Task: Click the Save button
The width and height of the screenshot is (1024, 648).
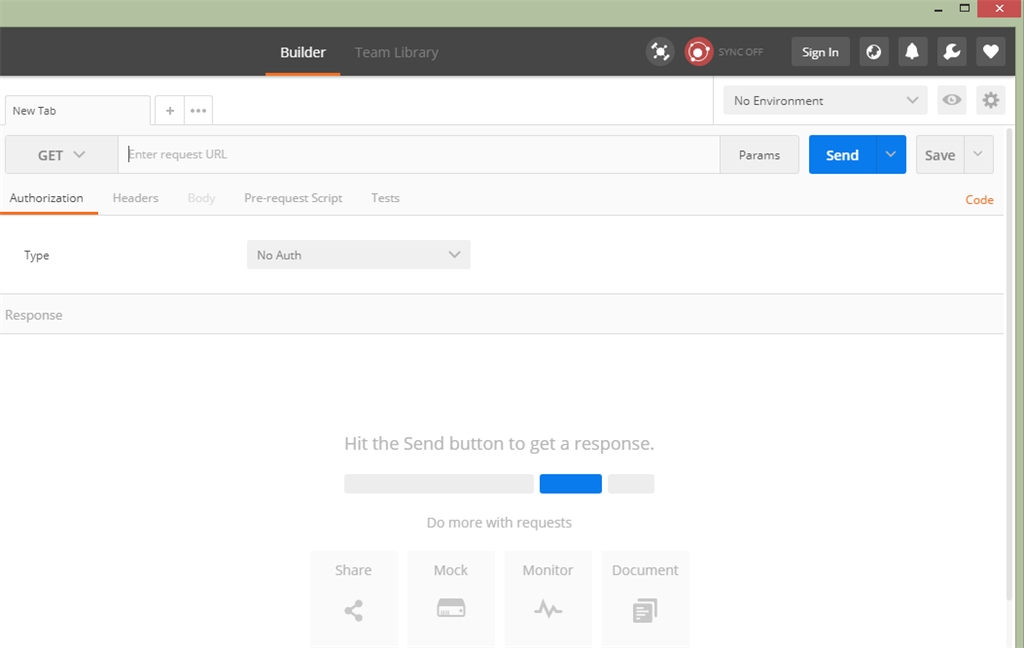Action: click(x=940, y=155)
